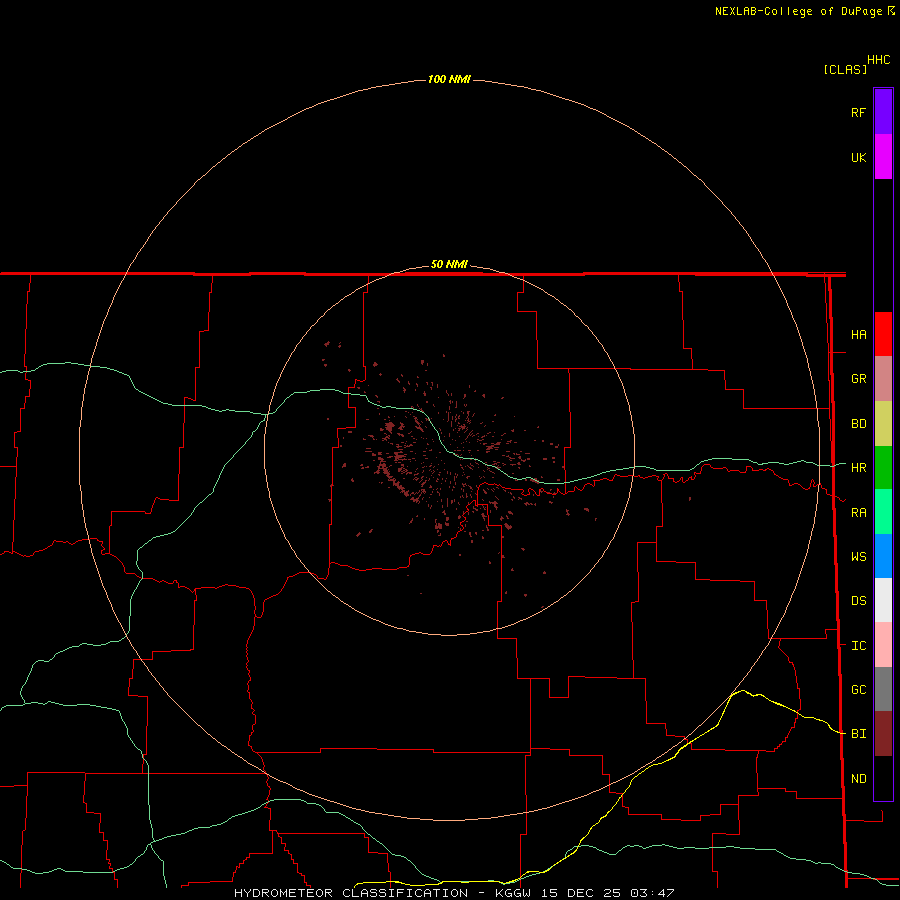Image resolution: width=900 pixels, height=900 pixels.
Task: Click the mint RA legend swatch
Action: coord(883,512)
